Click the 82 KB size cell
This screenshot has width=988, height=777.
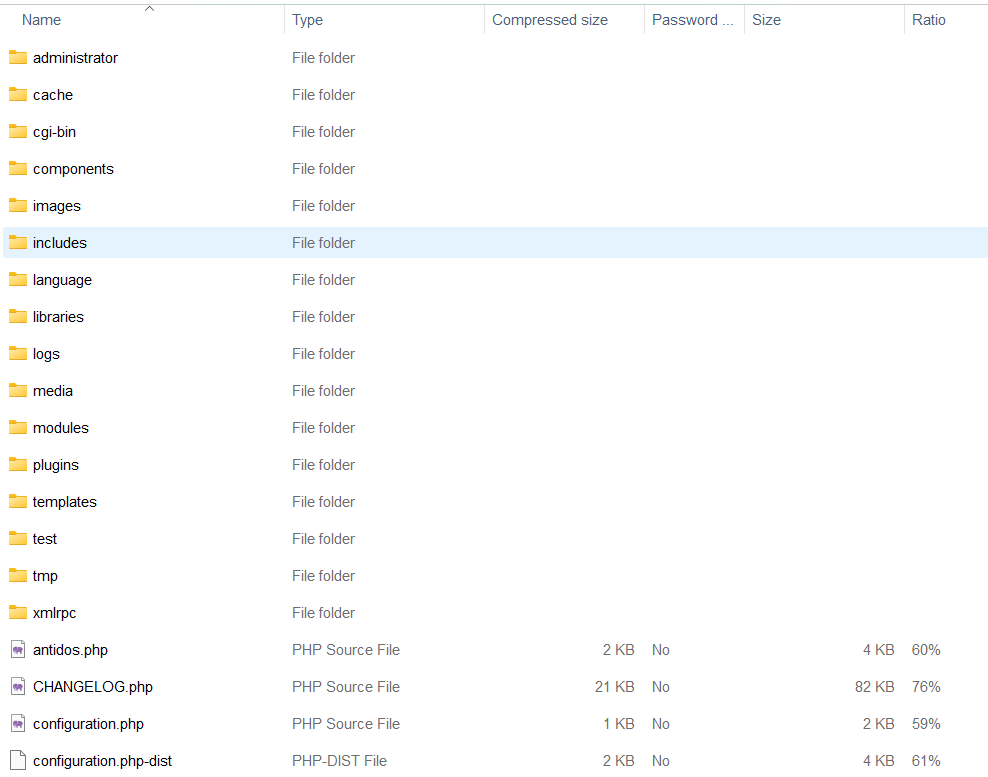point(875,687)
